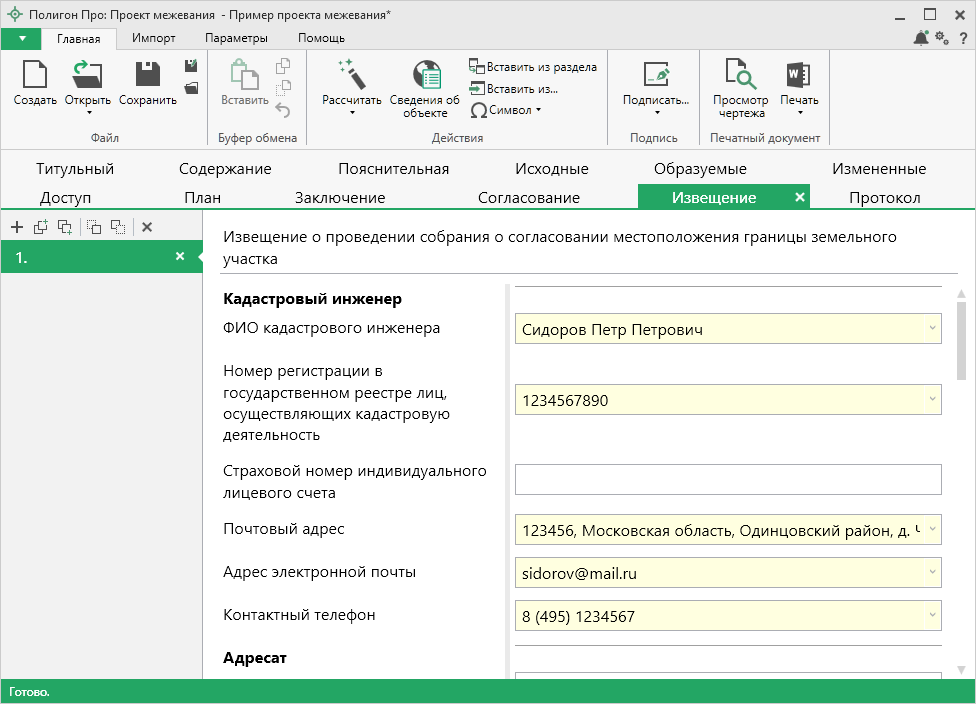Switch to the Импорт ribbon tab
976x704 pixels.
tap(154, 38)
